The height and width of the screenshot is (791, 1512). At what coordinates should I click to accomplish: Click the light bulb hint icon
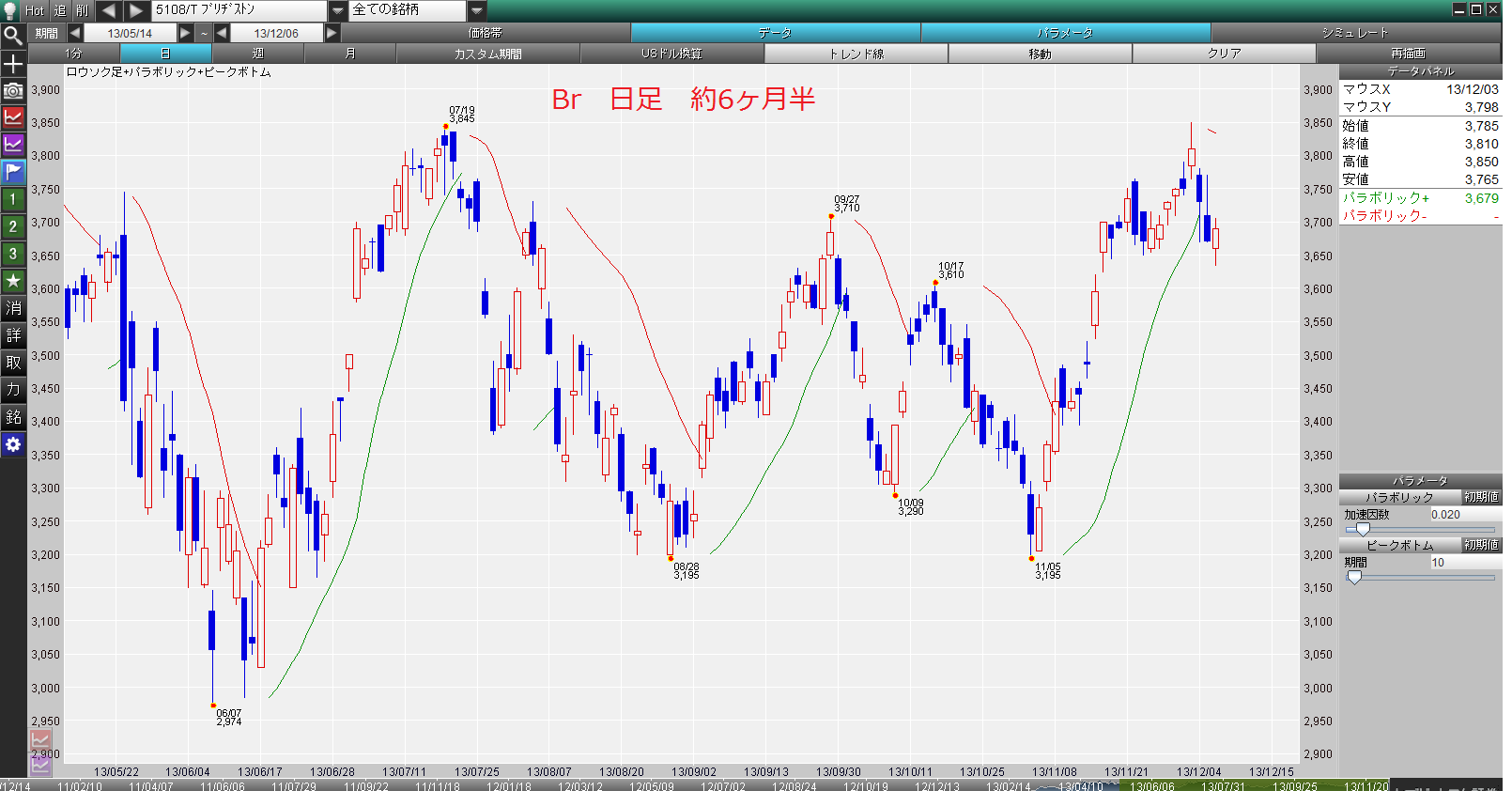click(x=10, y=10)
